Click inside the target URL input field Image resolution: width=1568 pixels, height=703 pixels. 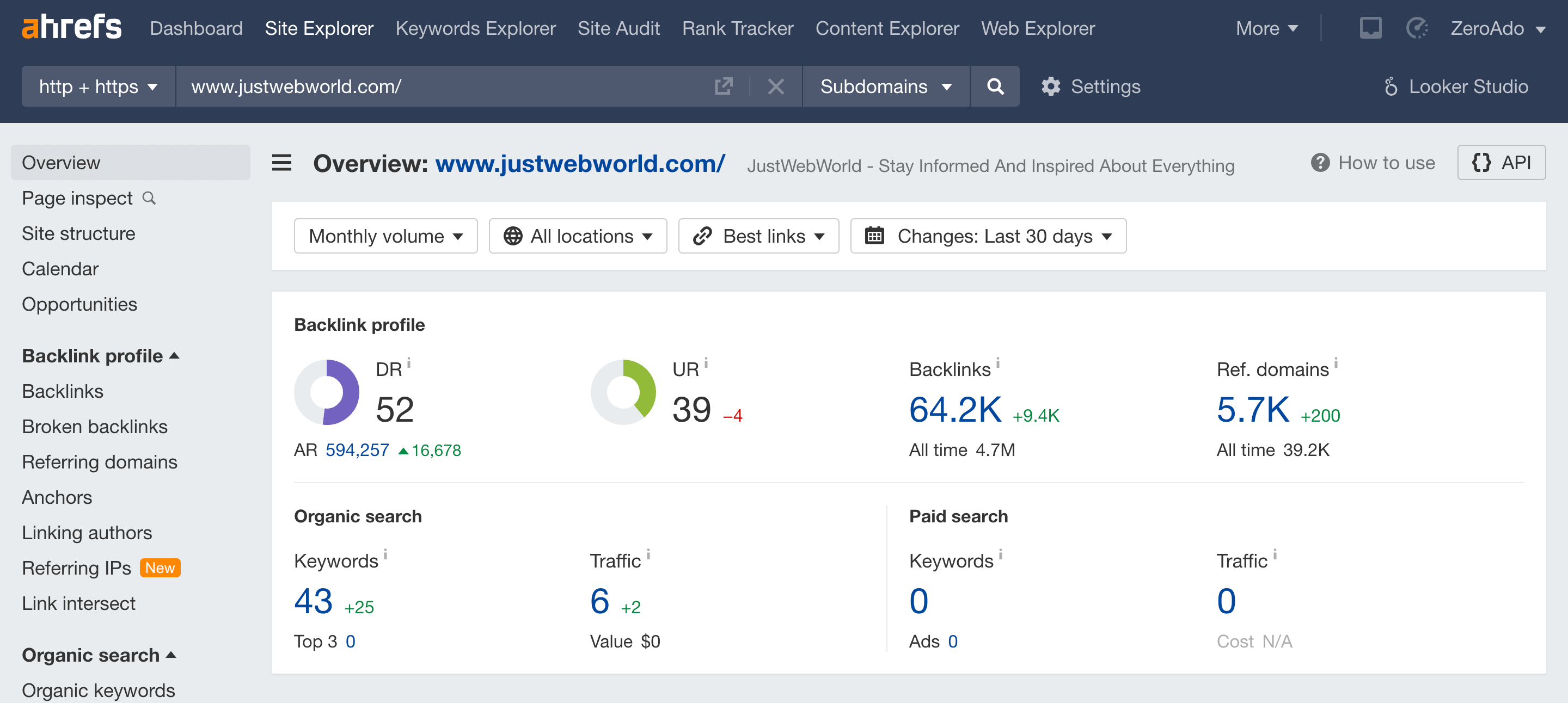(426, 87)
